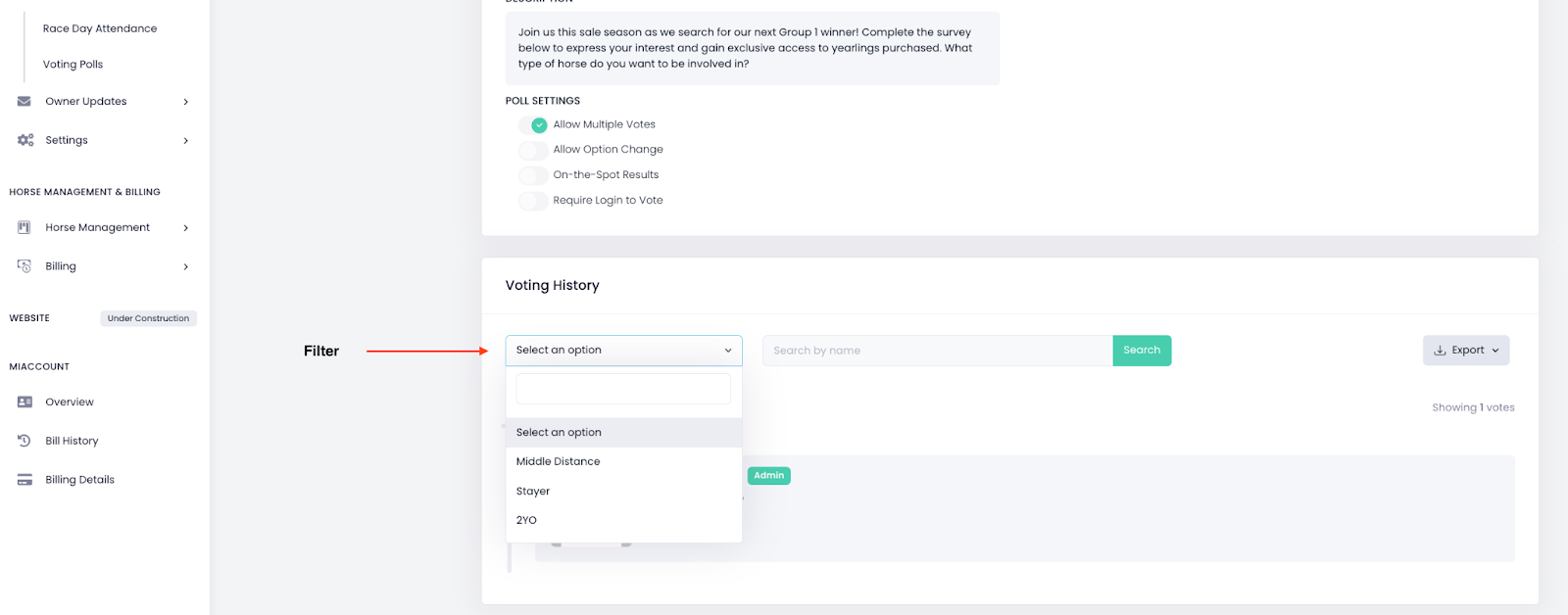Toggle Require Login to Vote
The image size is (1568, 615).
[534, 201]
